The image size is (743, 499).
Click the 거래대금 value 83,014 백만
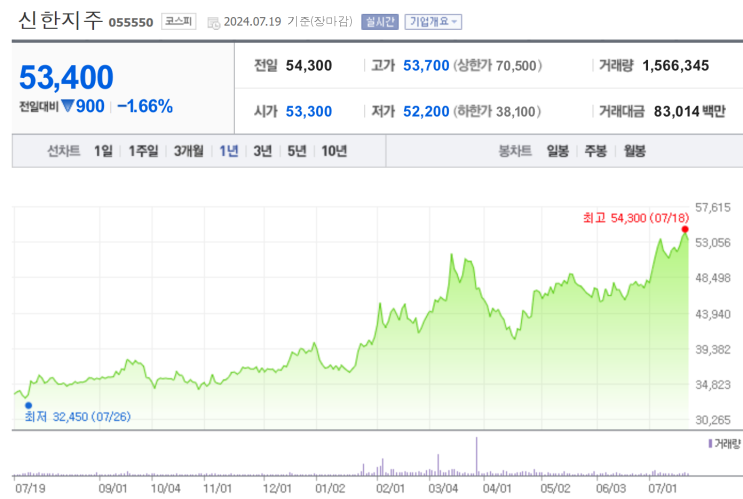click(x=689, y=111)
